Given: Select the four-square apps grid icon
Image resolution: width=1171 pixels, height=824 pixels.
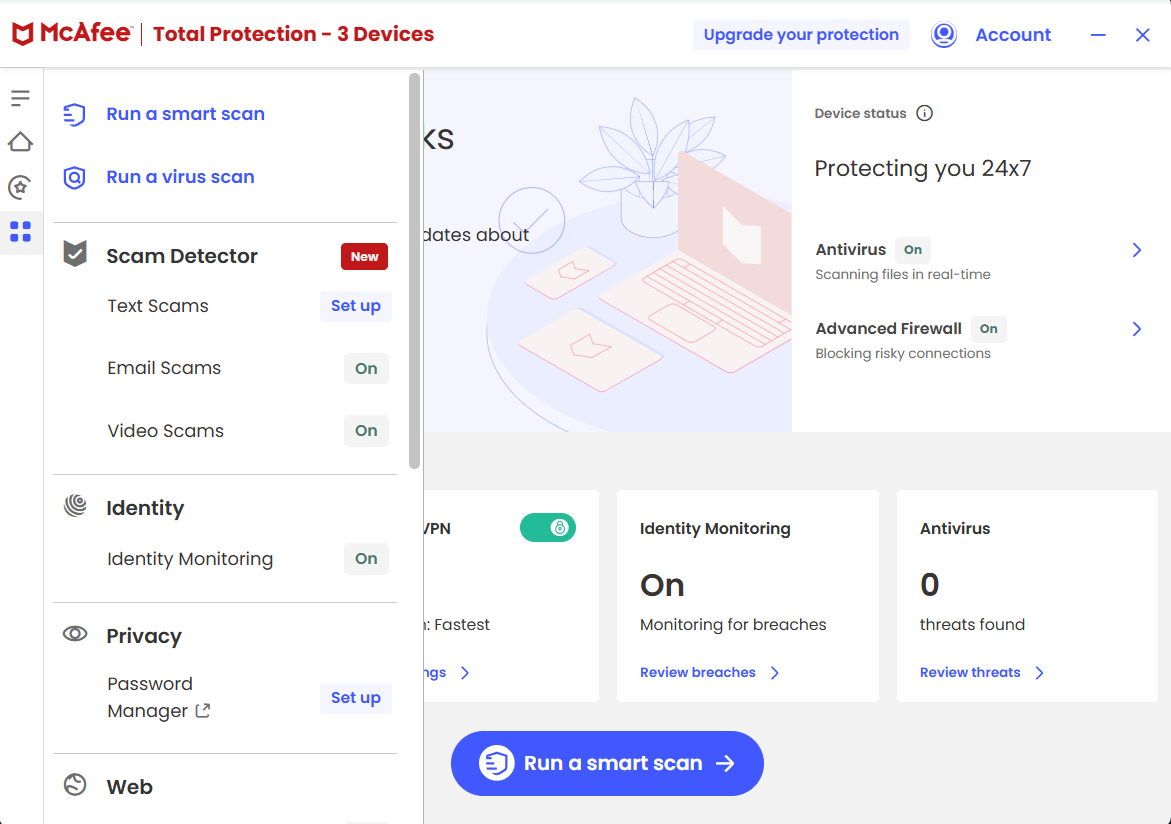Looking at the screenshot, I should (20, 232).
